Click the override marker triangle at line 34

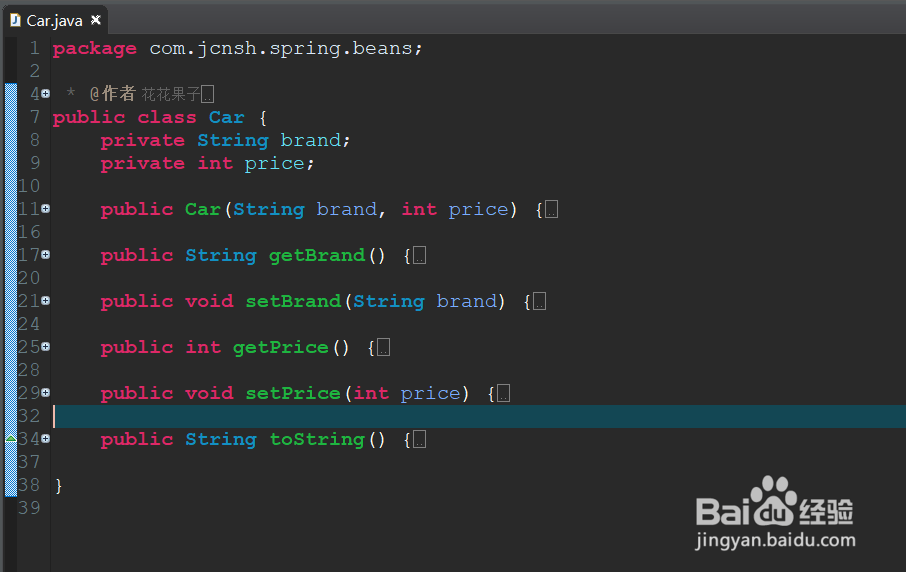[x=10, y=439]
